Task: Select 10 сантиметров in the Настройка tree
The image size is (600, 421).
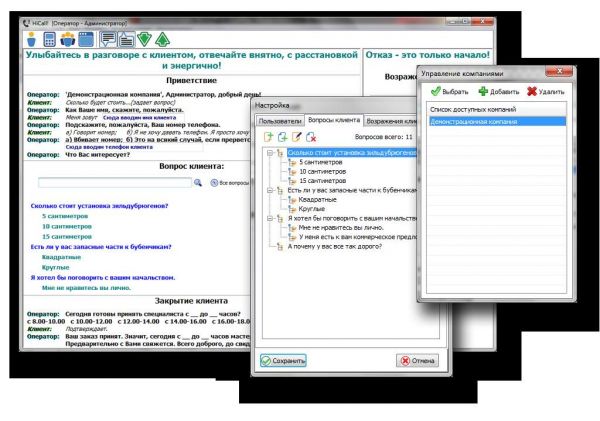Action: point(323,171)
